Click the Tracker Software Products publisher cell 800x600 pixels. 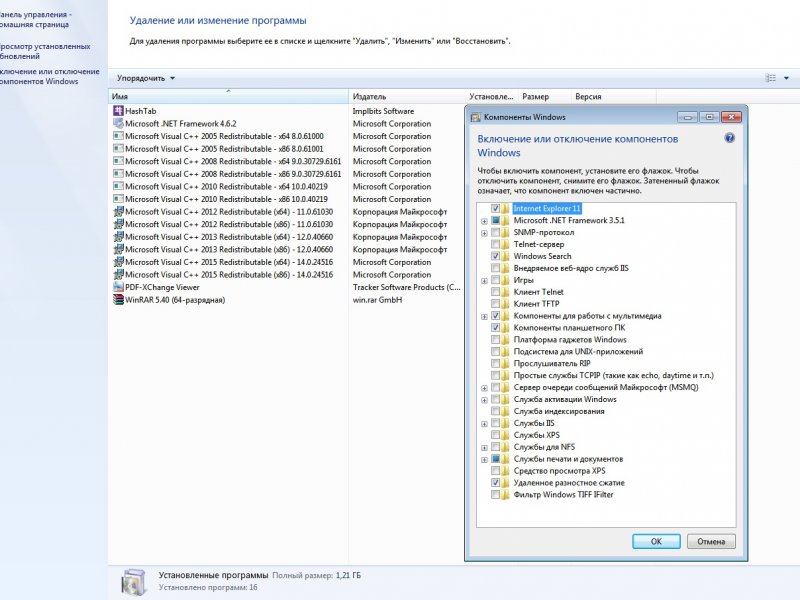(x=407, y=287)
